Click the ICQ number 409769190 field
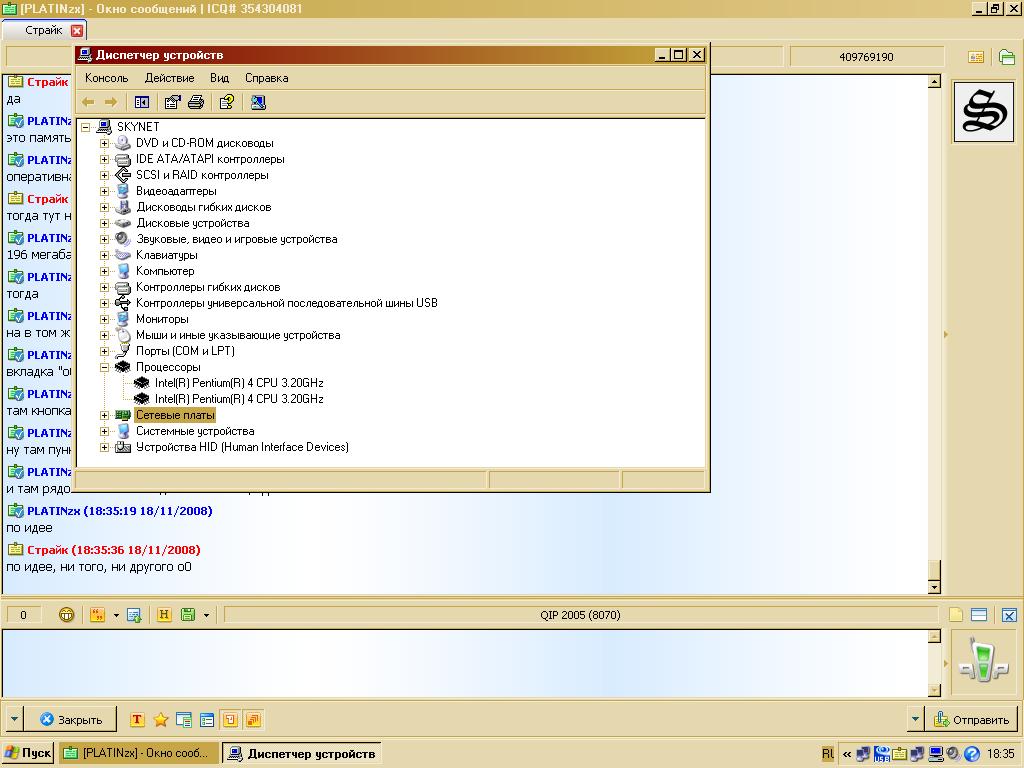The image size is (1024, 768). [866, 57]
